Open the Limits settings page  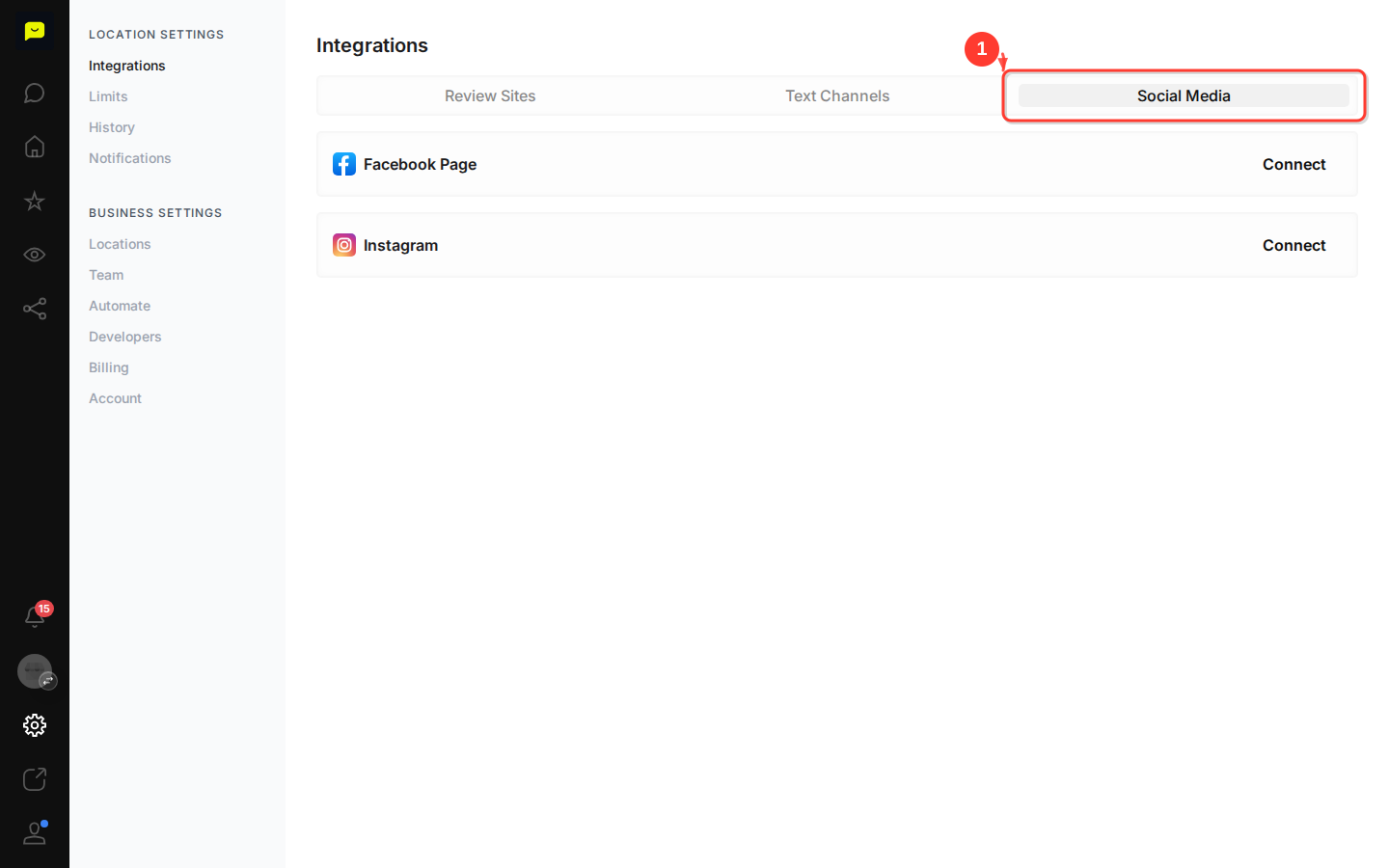pyautogui.click(x=108, y=96)
